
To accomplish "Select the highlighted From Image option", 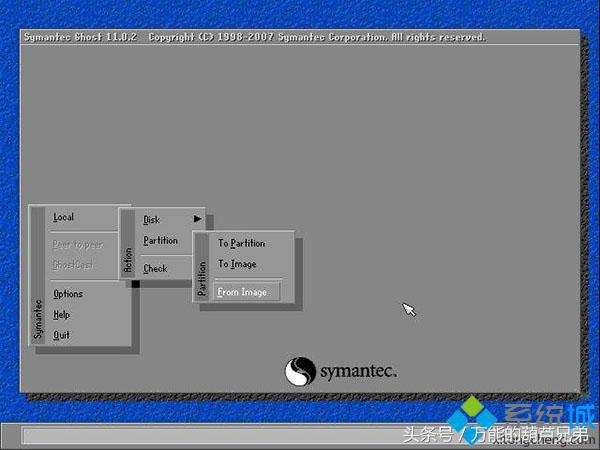I will tap(246, 292).
